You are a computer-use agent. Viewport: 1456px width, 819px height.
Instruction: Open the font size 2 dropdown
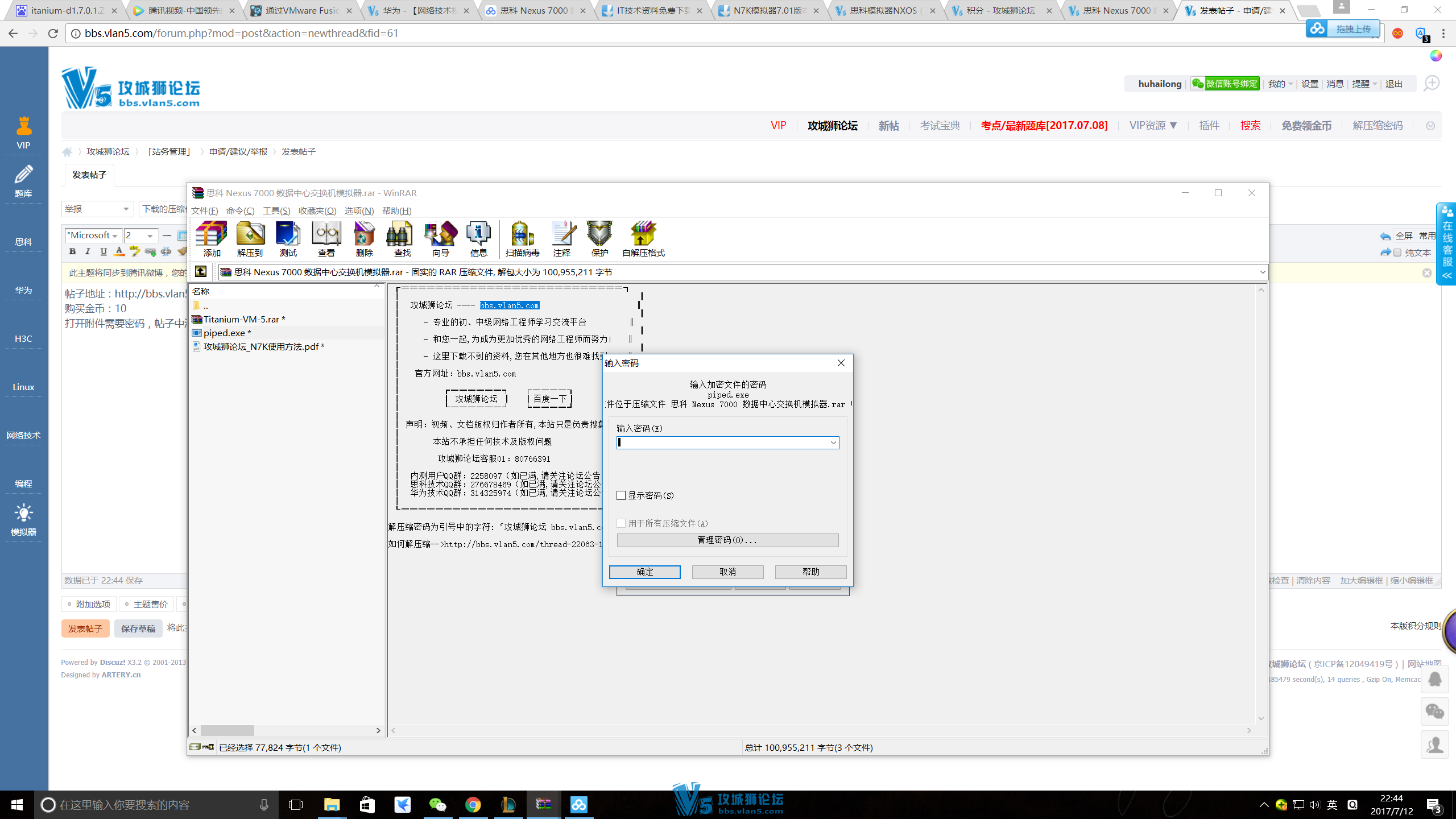tap(140, 235)
